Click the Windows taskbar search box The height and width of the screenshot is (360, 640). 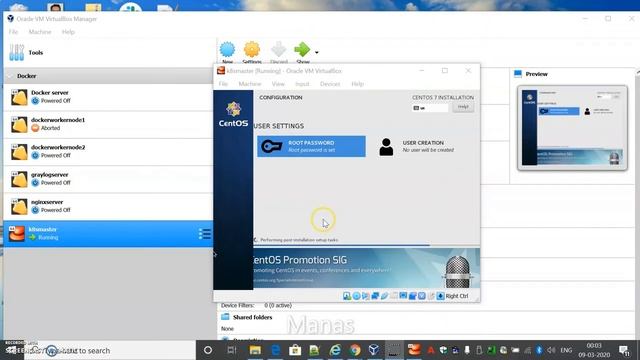110,350
